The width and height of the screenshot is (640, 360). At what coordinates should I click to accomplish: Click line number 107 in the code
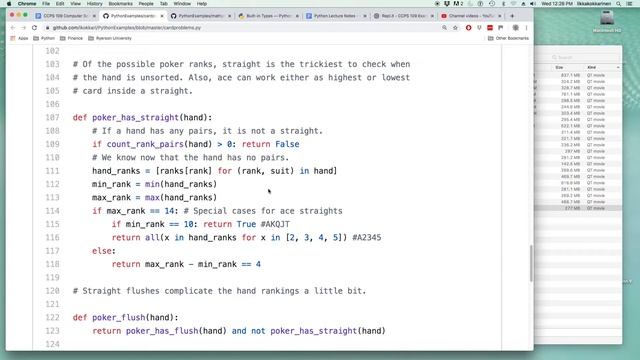[52, 118]
